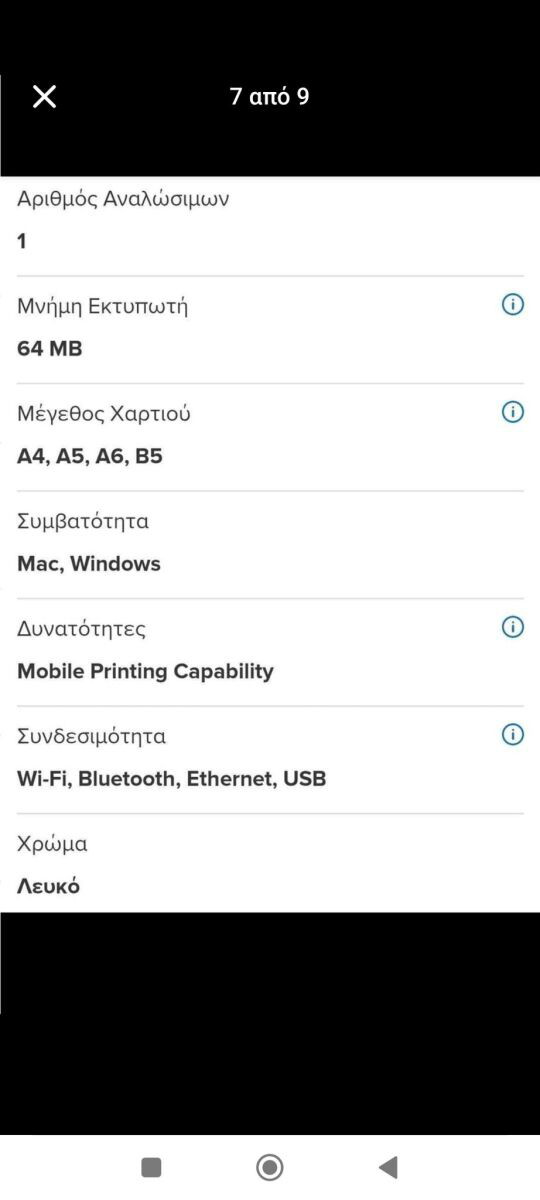This screenshot has width=540, height=1200.
Task: Tap the A4, A5, A6, B5 value
Action: tap(90, 457)
